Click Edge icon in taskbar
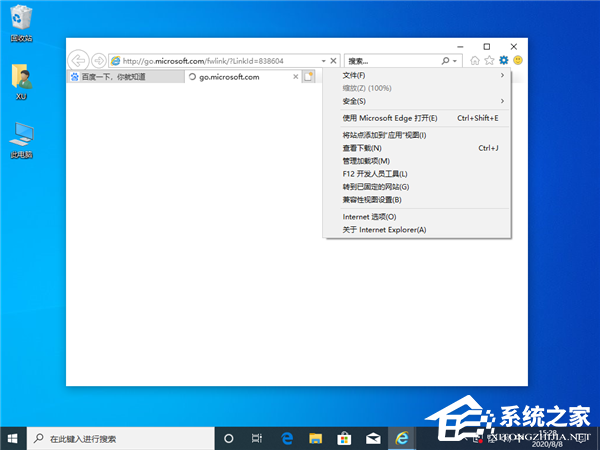This screenshot has height=450, width=600. 286,438
